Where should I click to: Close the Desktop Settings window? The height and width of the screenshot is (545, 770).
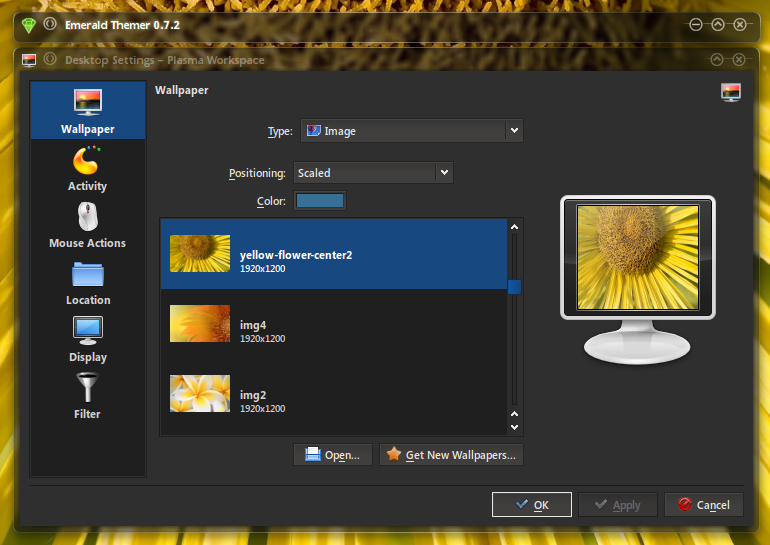tap(739, 59)
